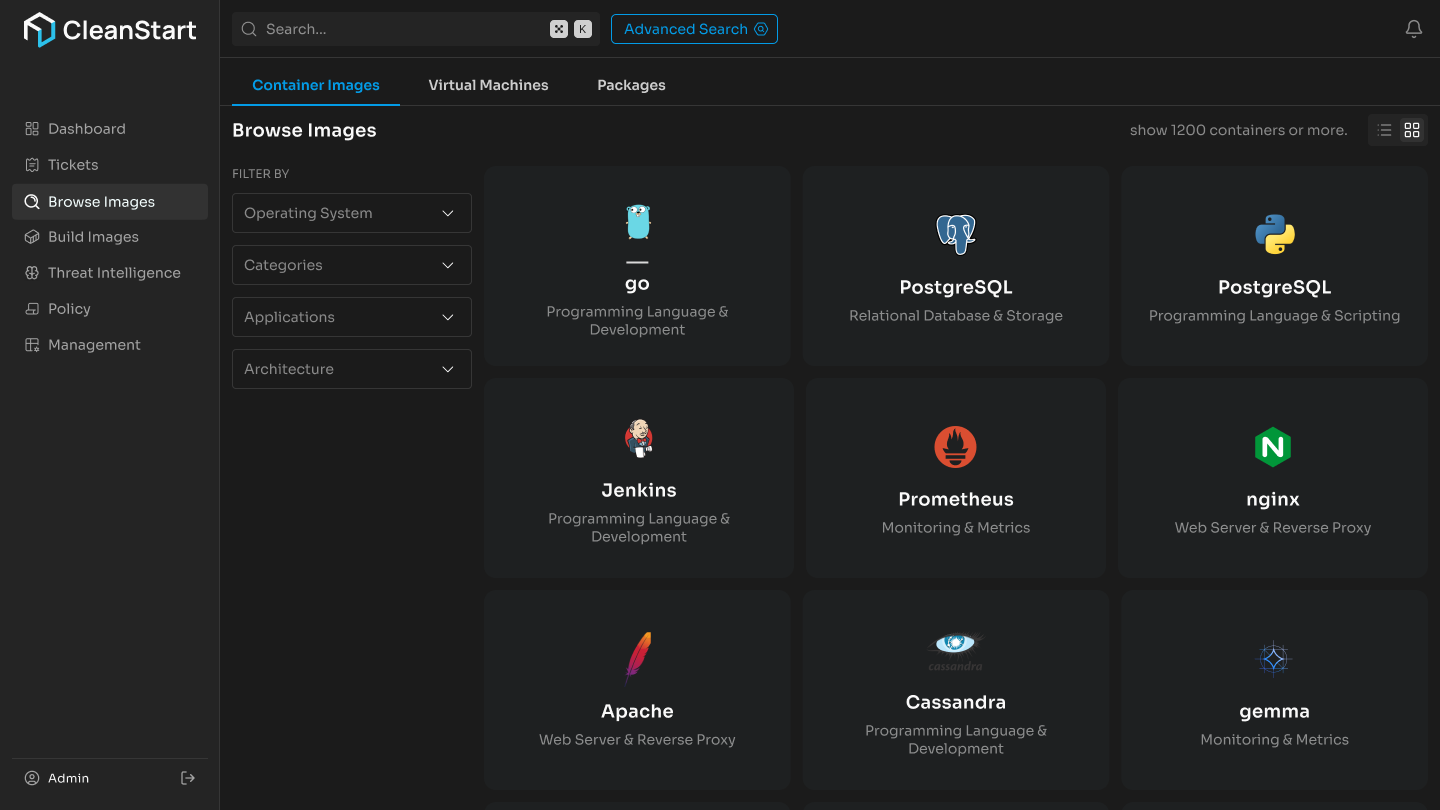Switch to grid view
This screenshot has width=1440, height=810.
point(1412,130)
